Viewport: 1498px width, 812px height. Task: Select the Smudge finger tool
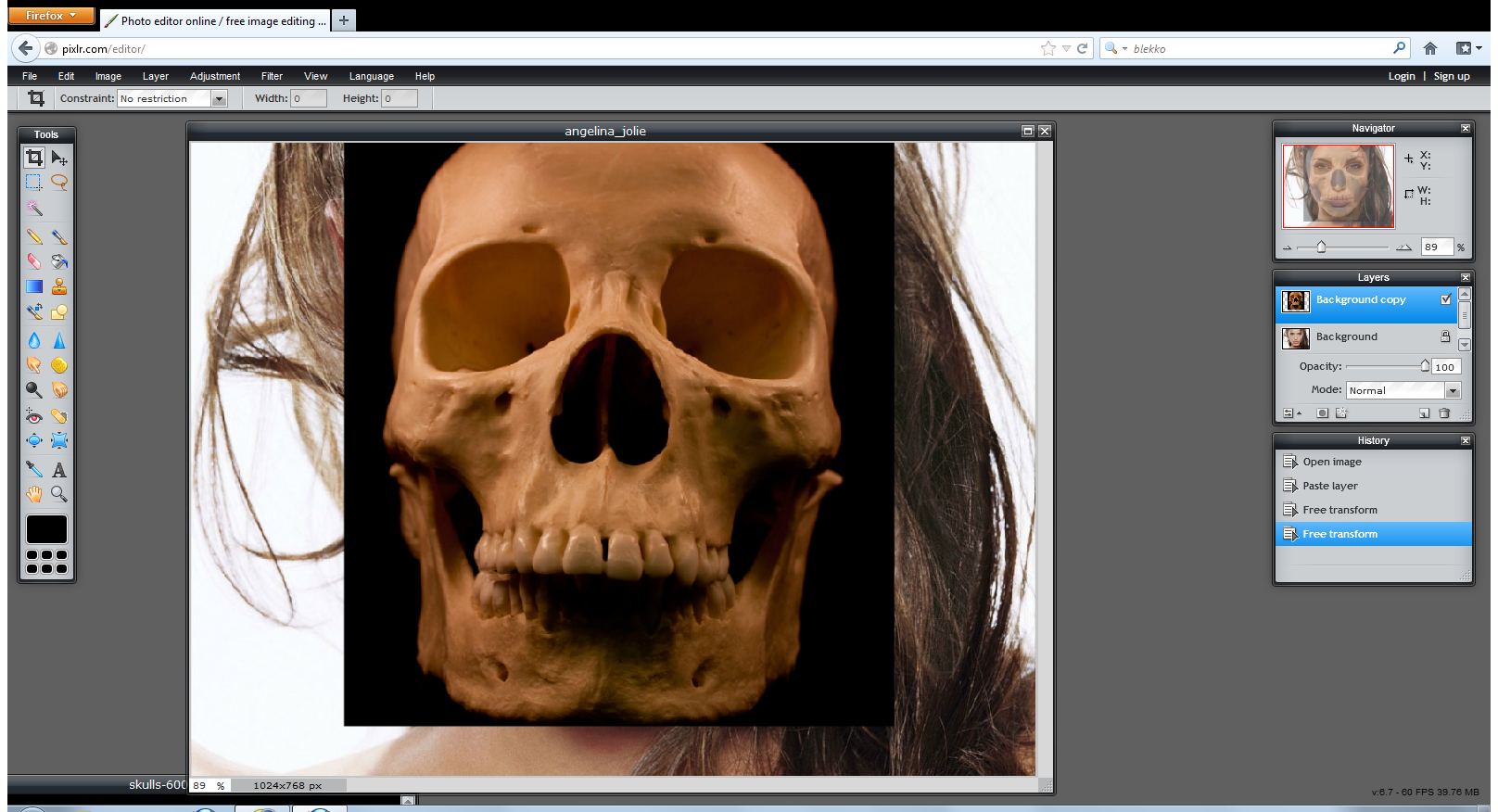[x=34, y=365]
